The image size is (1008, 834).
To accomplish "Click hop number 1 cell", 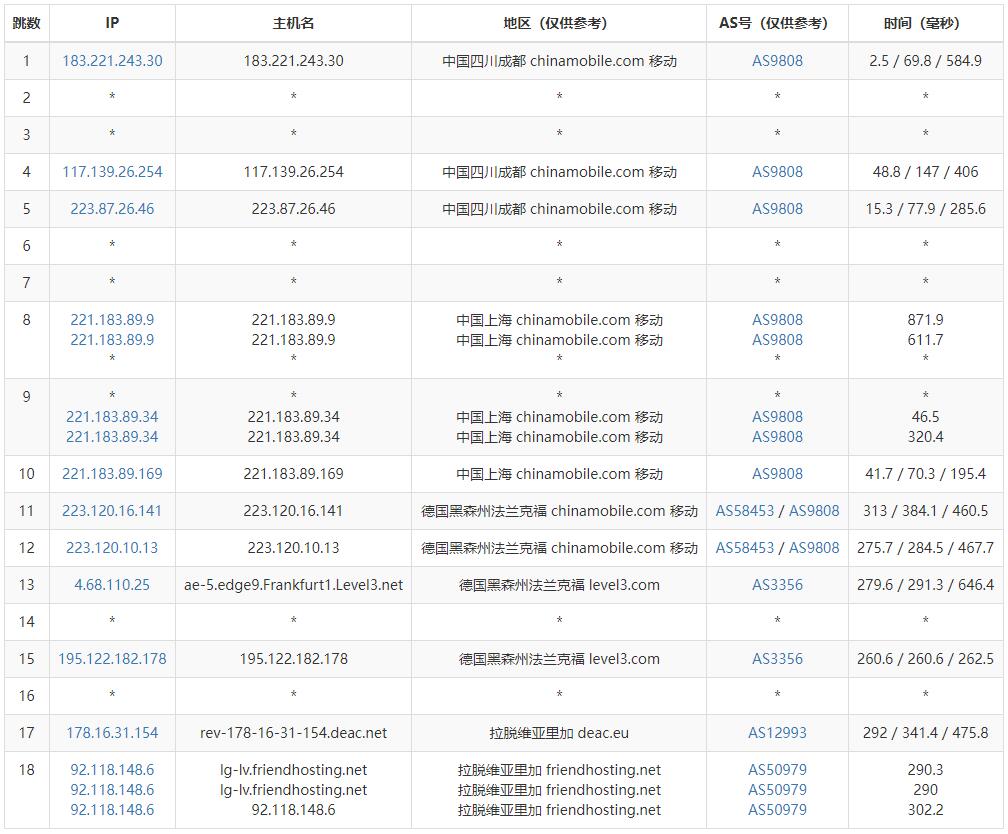I will click(x=26, y=61).
